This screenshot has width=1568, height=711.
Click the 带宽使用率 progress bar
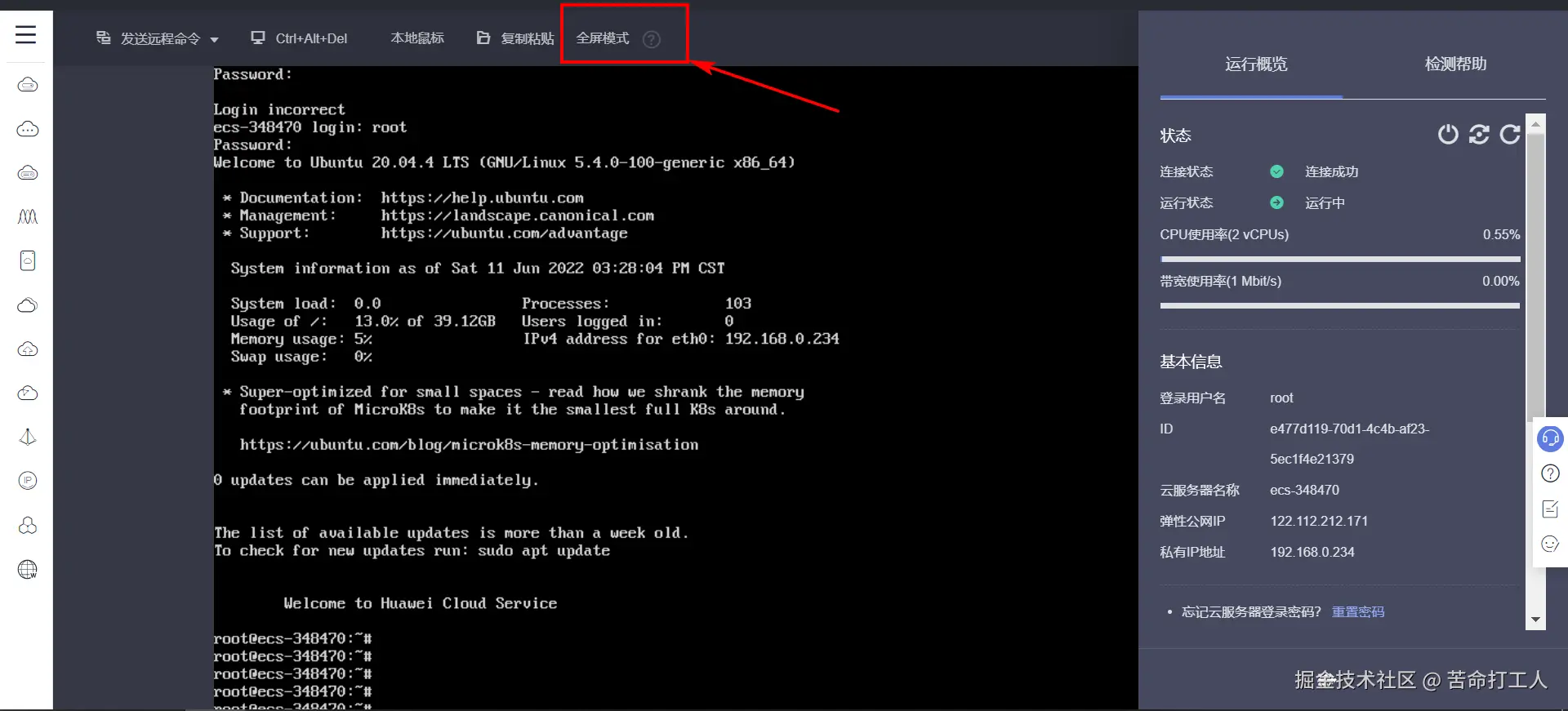(x=1340, y=306)
